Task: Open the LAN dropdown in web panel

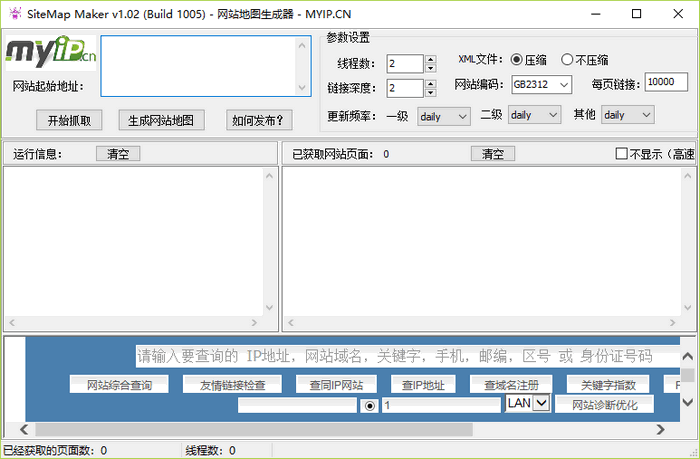Action: coord(528,403)
